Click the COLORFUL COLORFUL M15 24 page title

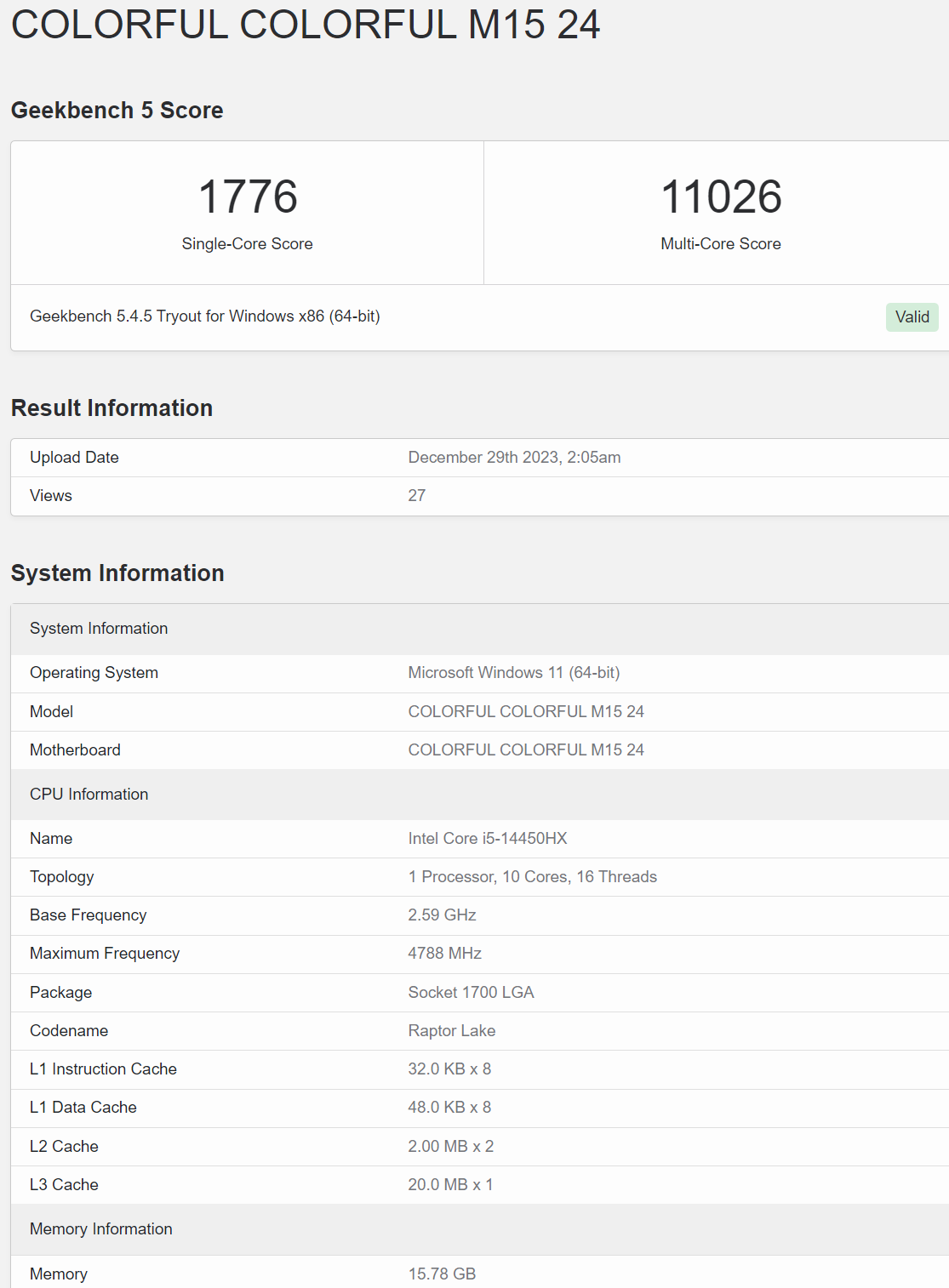tap(306, 24)
